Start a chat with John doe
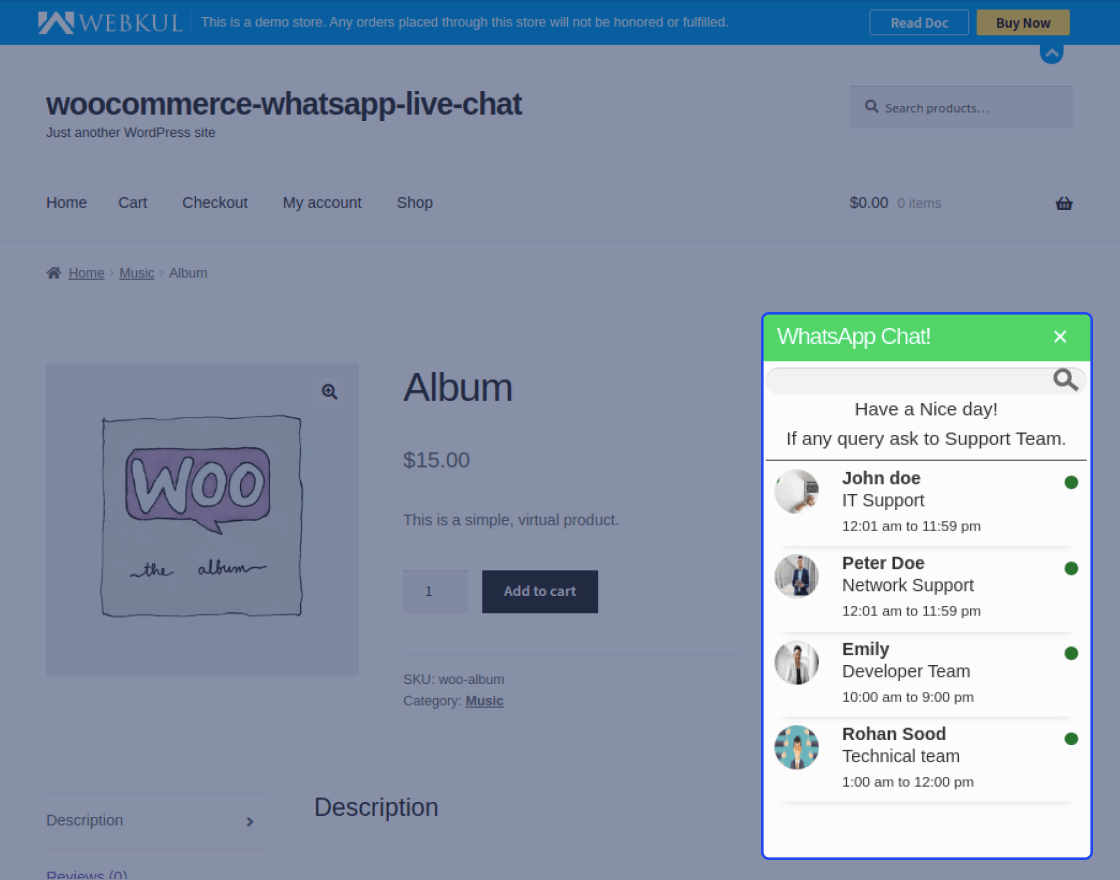 (926, 504)
